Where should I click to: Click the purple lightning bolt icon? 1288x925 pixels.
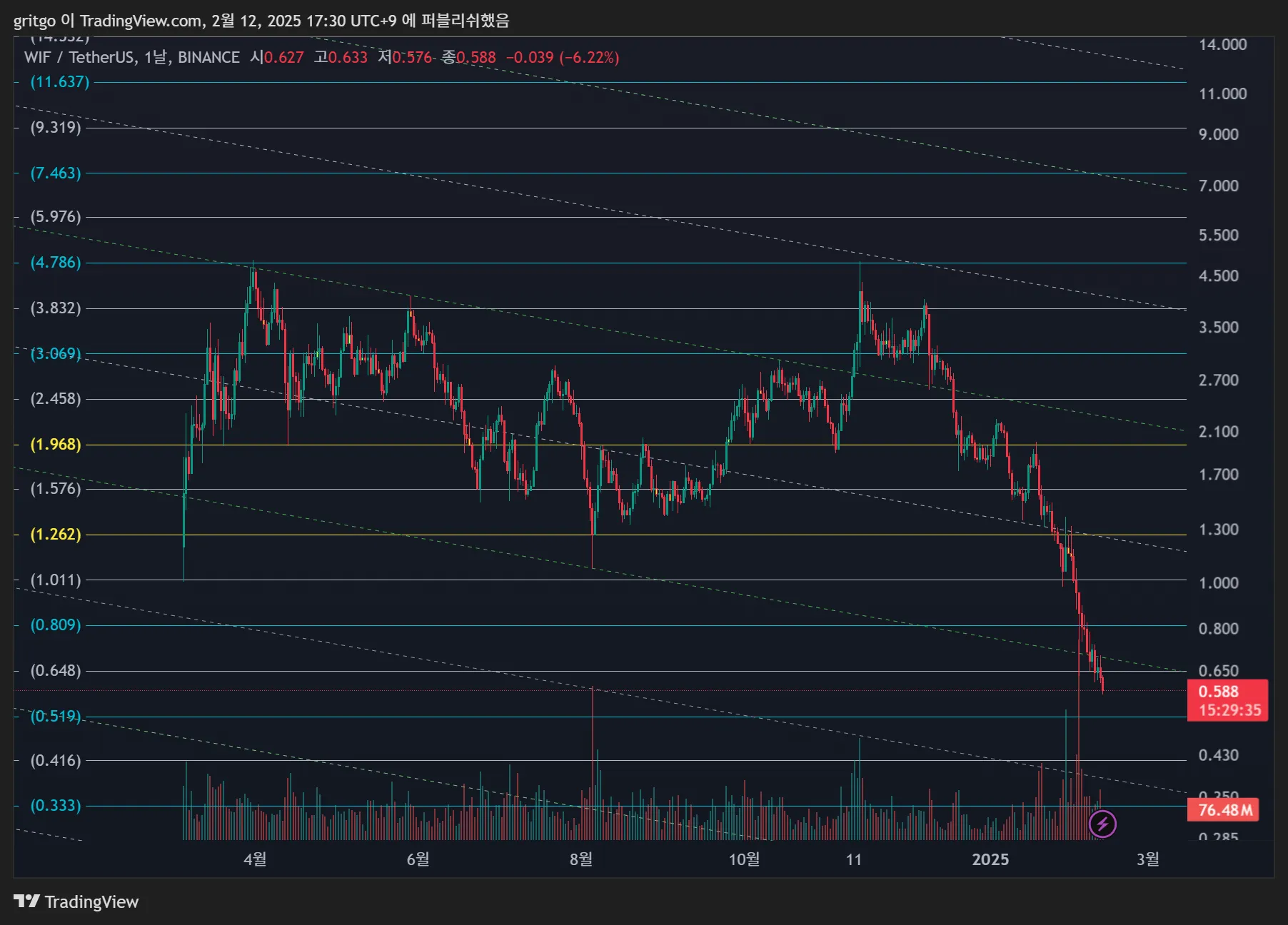click(x=1102, y=824)
